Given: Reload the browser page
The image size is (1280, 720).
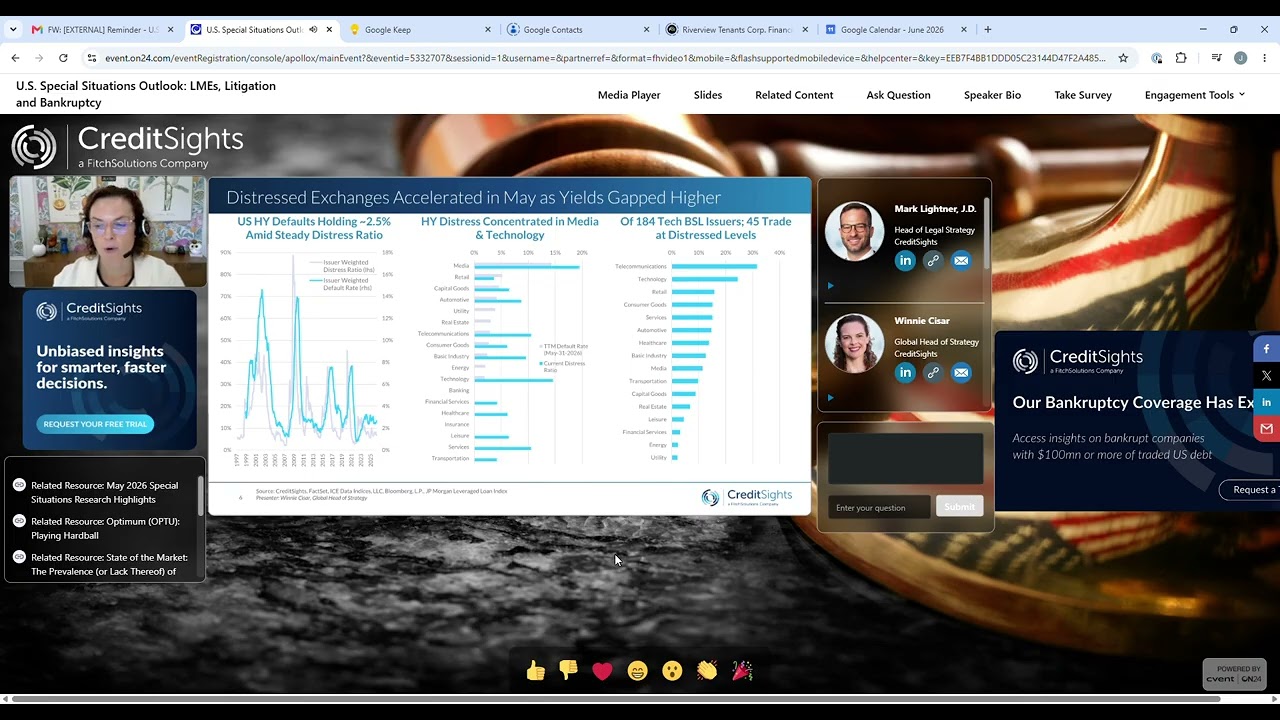Looking at the screenshot, I should pos(63,58).
